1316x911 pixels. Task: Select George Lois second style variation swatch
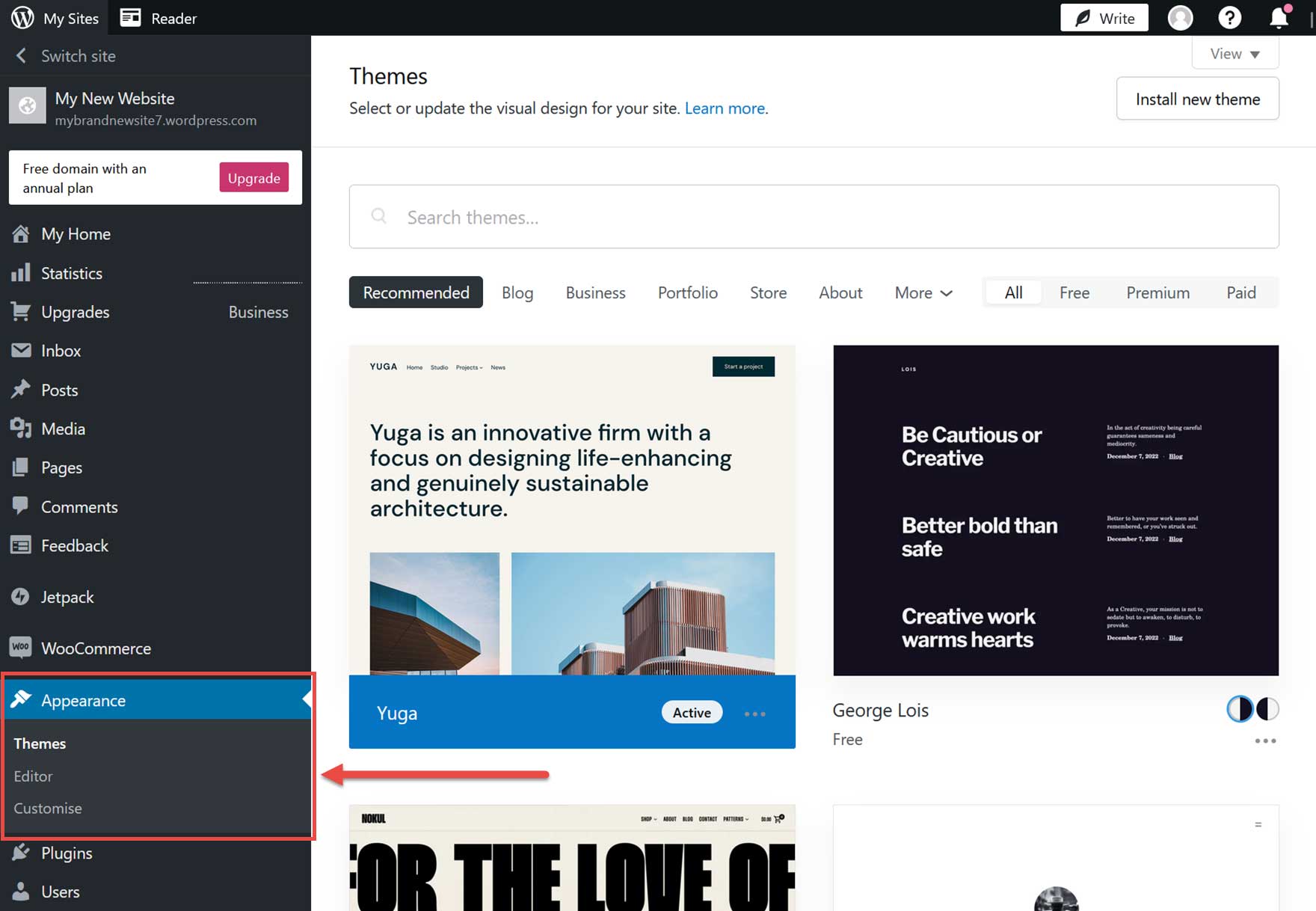click(1267, 708)
